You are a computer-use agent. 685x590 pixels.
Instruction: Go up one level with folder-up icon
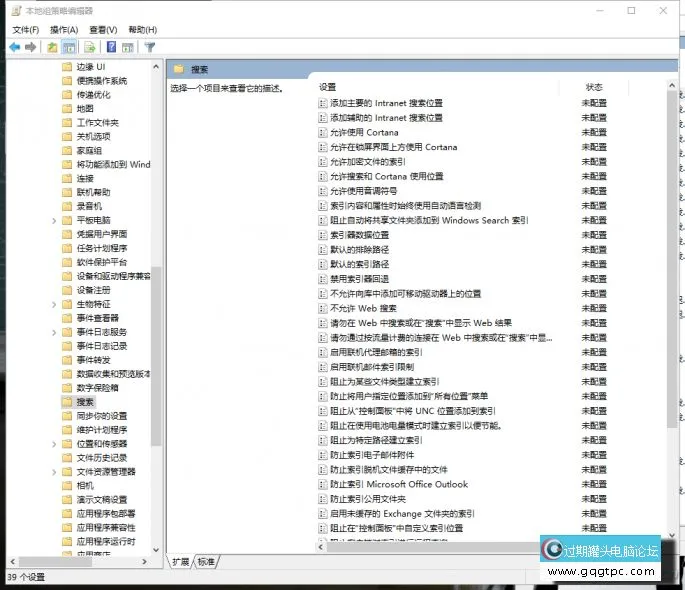click(x=52, y=47)
